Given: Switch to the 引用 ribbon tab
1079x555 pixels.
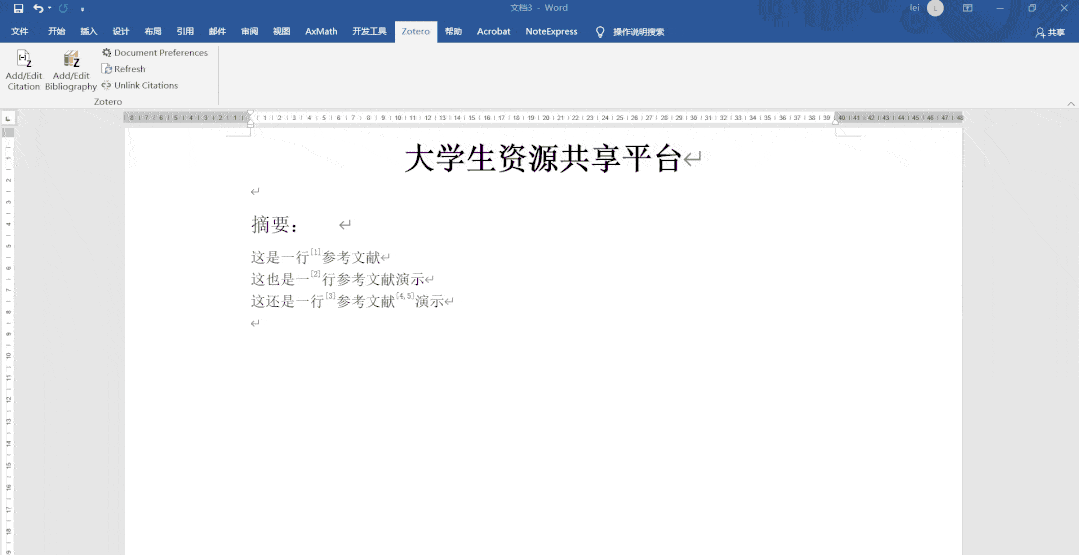Looking at the screenshot, I should 185,32.
